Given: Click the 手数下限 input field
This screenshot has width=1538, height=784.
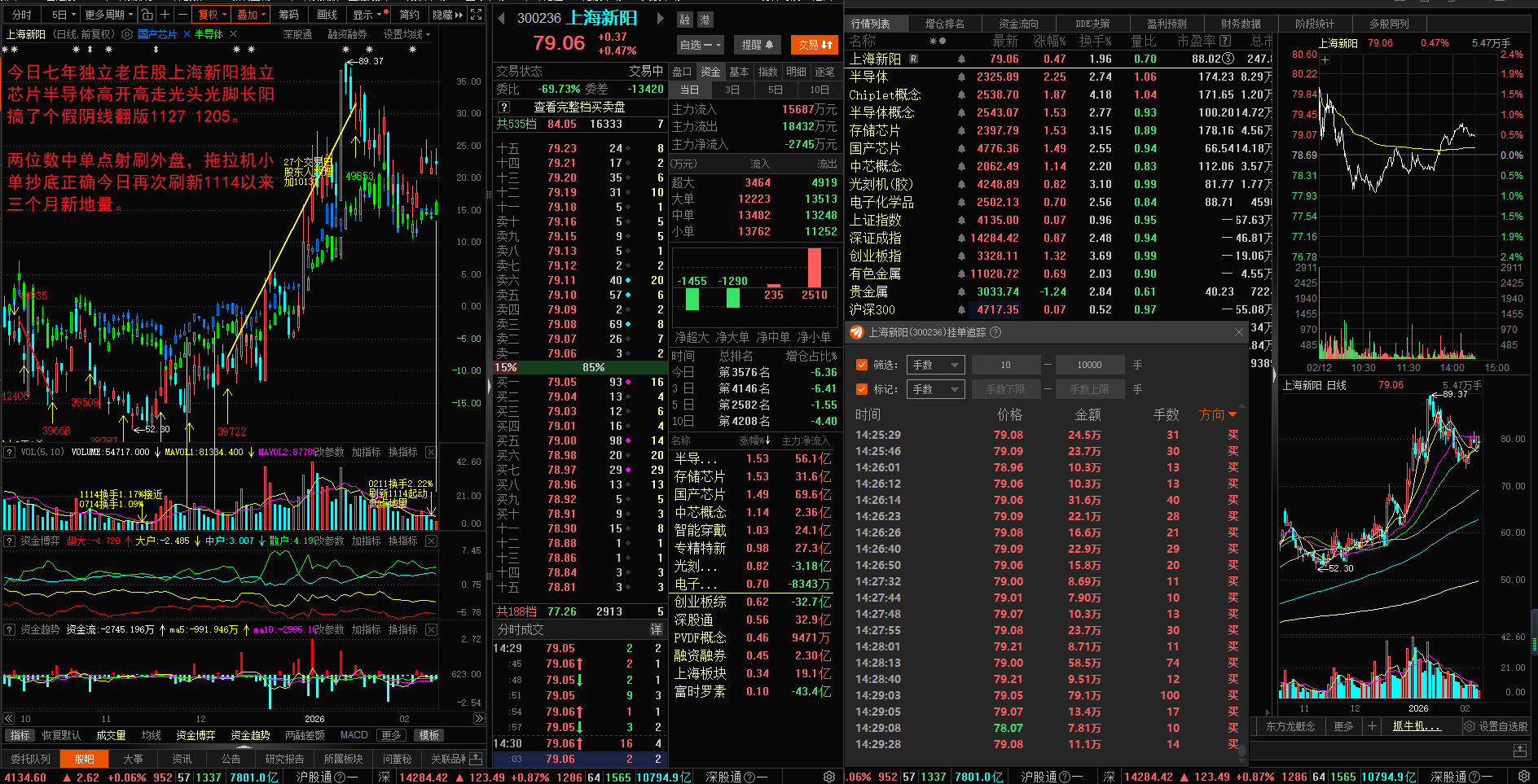Looking at the screenshot, I should coord(1006,389).
